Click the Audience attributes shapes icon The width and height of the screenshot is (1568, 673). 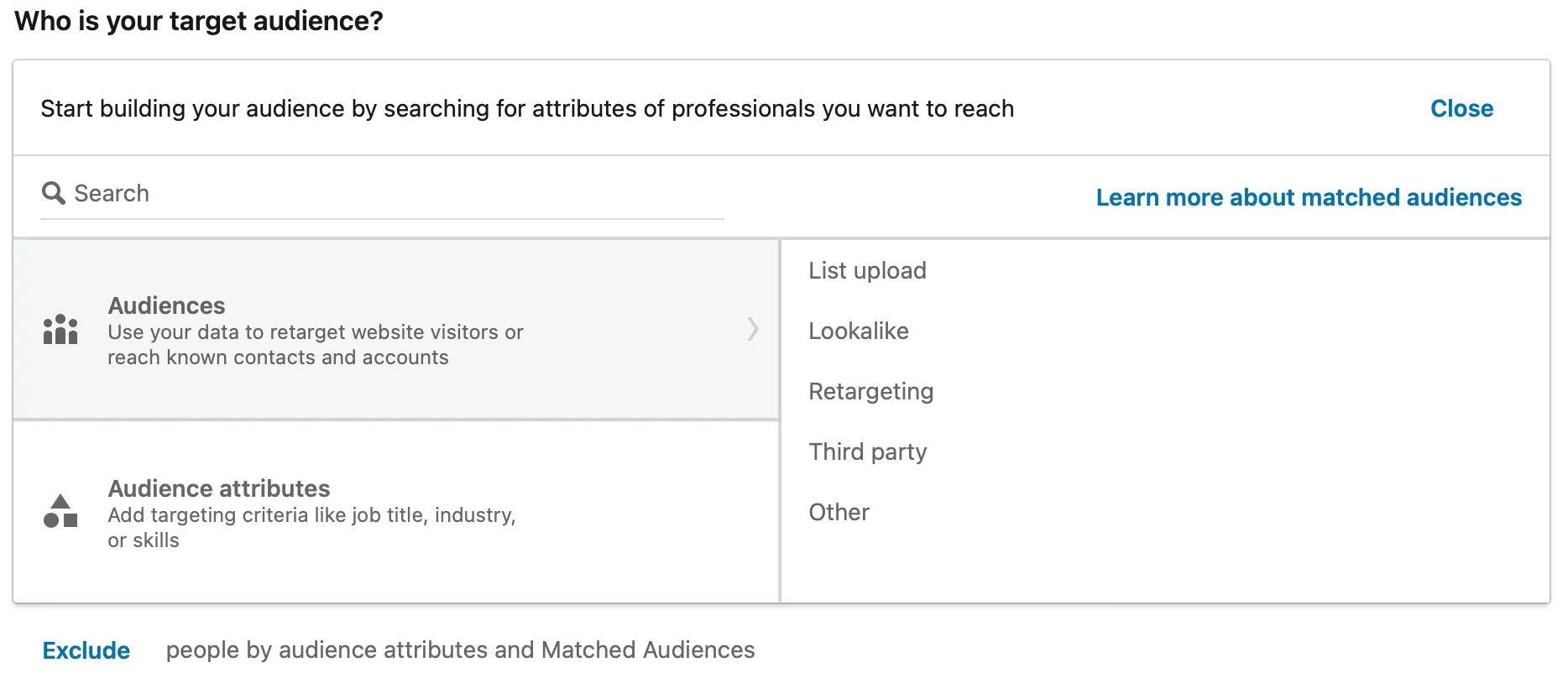[x=60, y=511]
